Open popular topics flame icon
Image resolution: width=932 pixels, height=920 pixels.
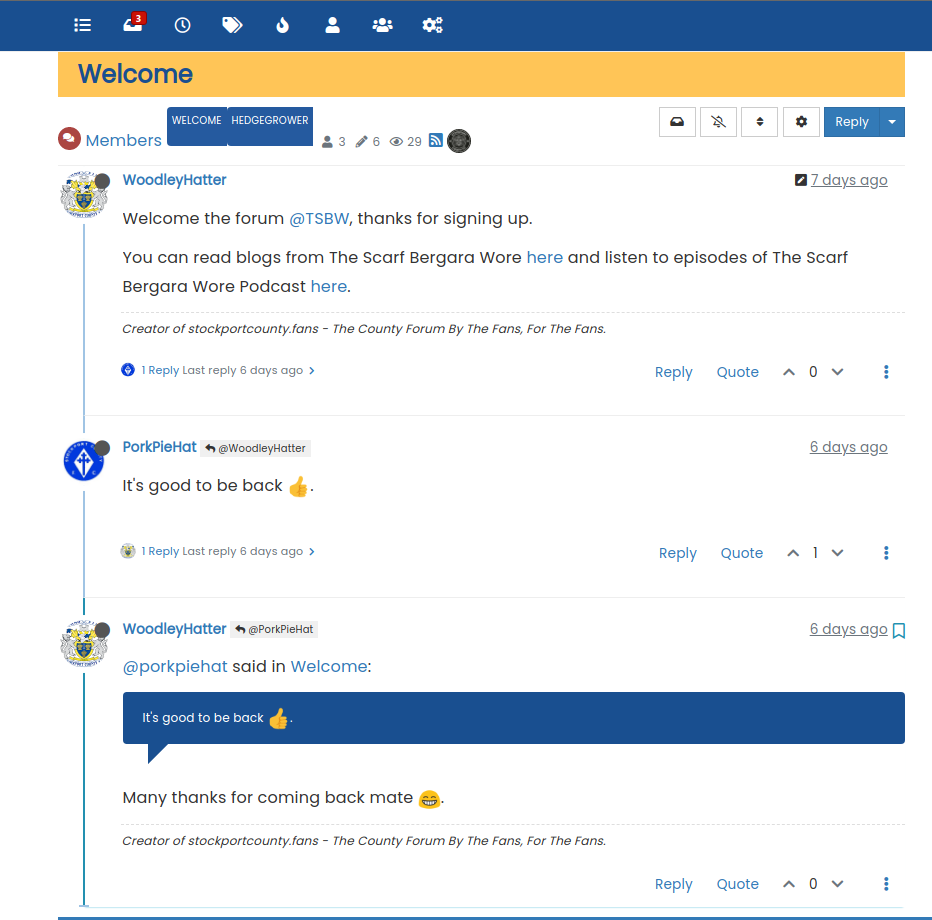click(282, 25)
